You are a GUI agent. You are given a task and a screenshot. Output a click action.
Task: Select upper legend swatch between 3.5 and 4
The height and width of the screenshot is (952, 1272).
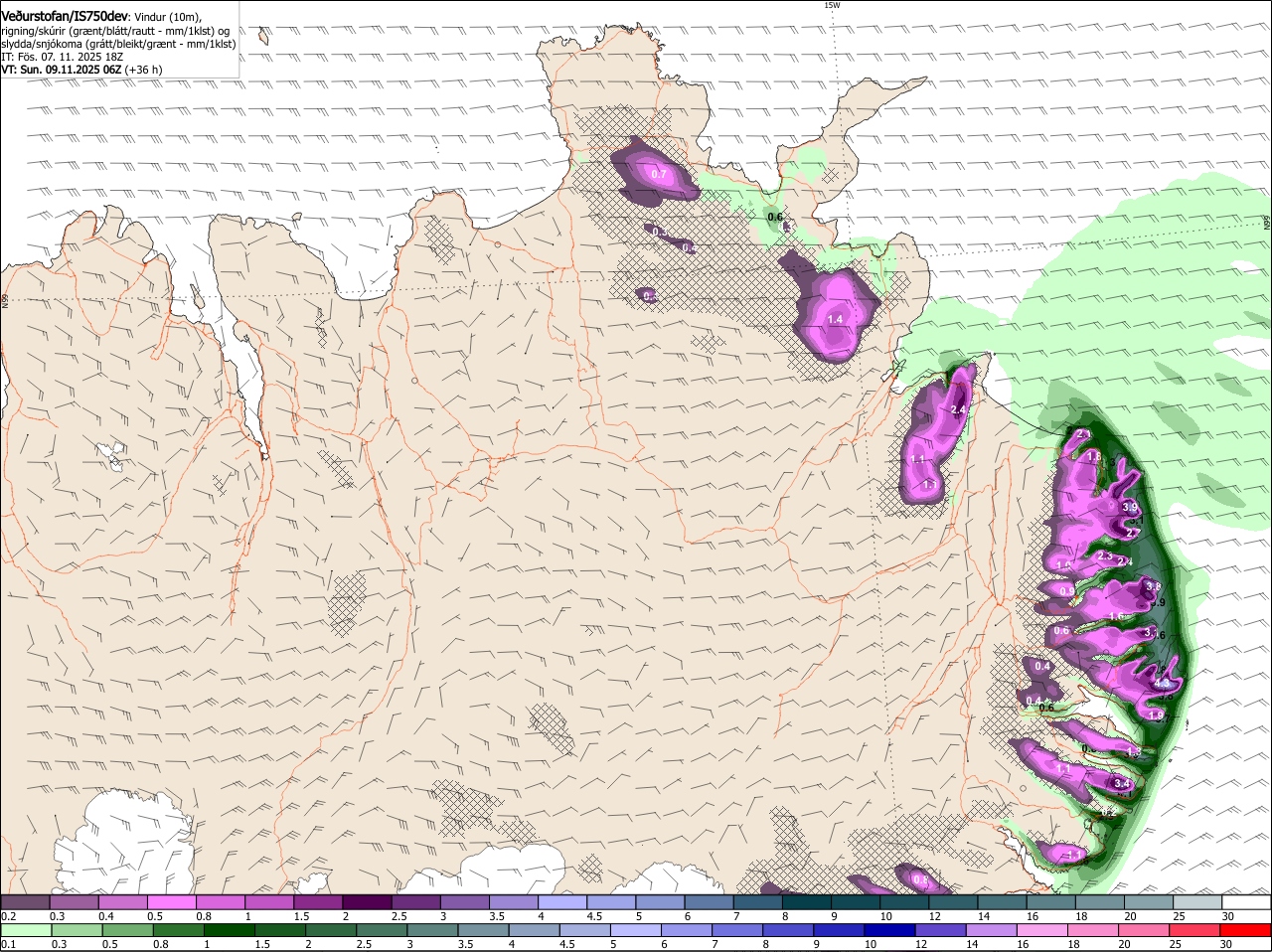pos(514,902)
